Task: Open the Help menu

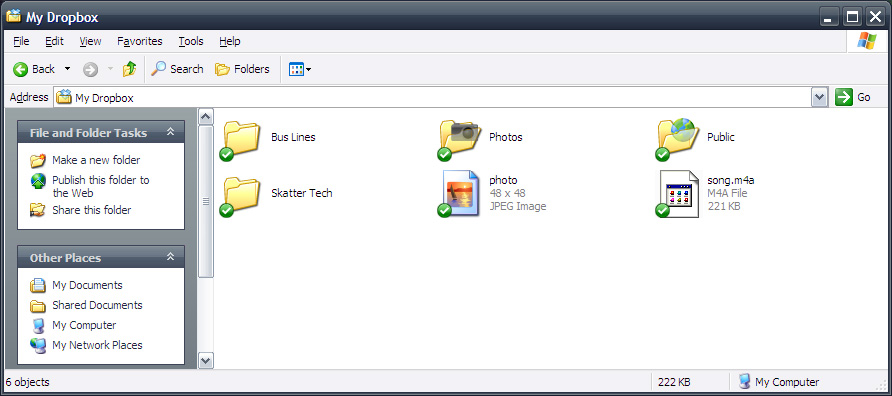Action: click(x=230, y=41)
